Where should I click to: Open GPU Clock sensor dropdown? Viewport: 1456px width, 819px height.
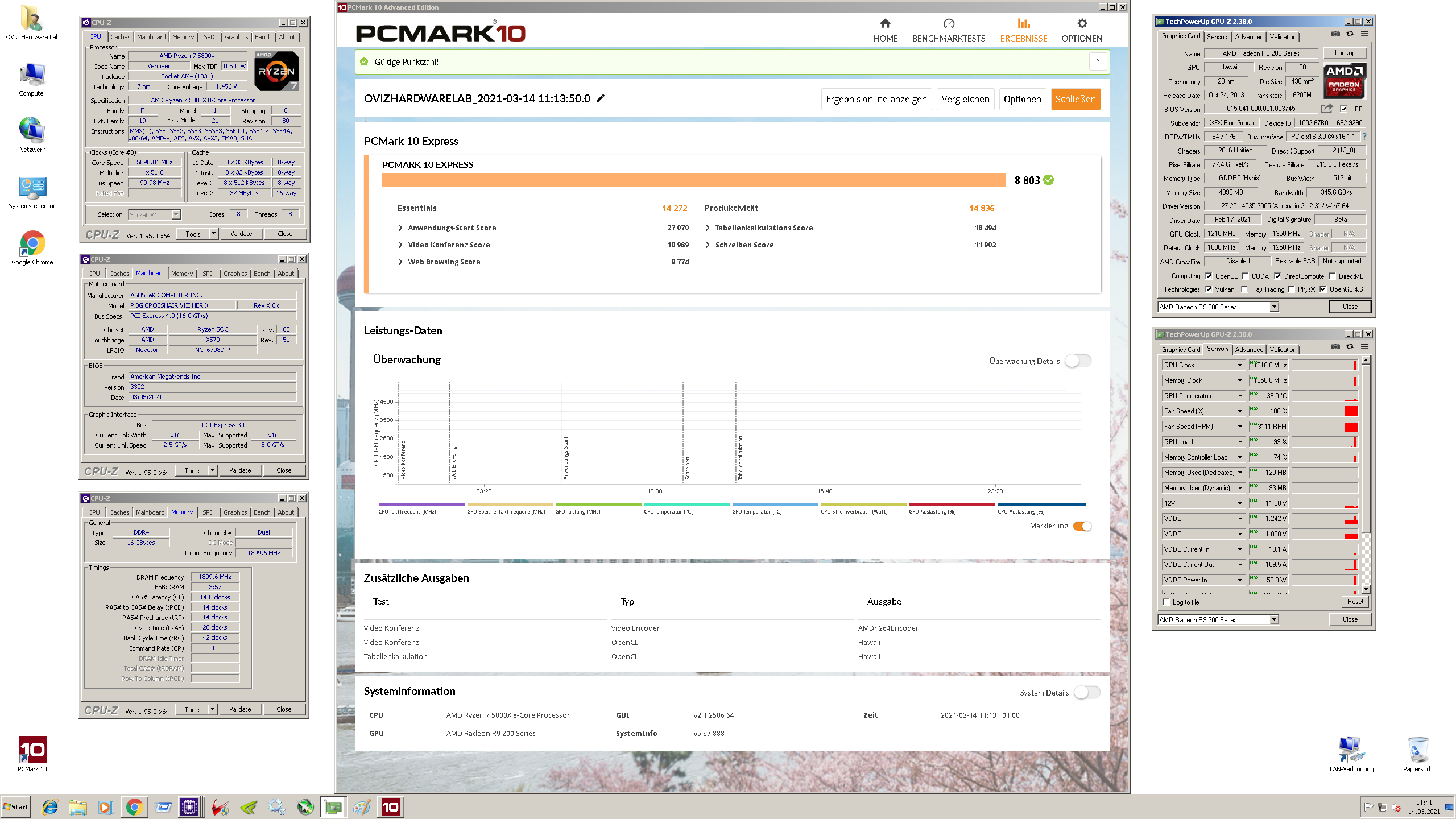(x=1240, y=365)
